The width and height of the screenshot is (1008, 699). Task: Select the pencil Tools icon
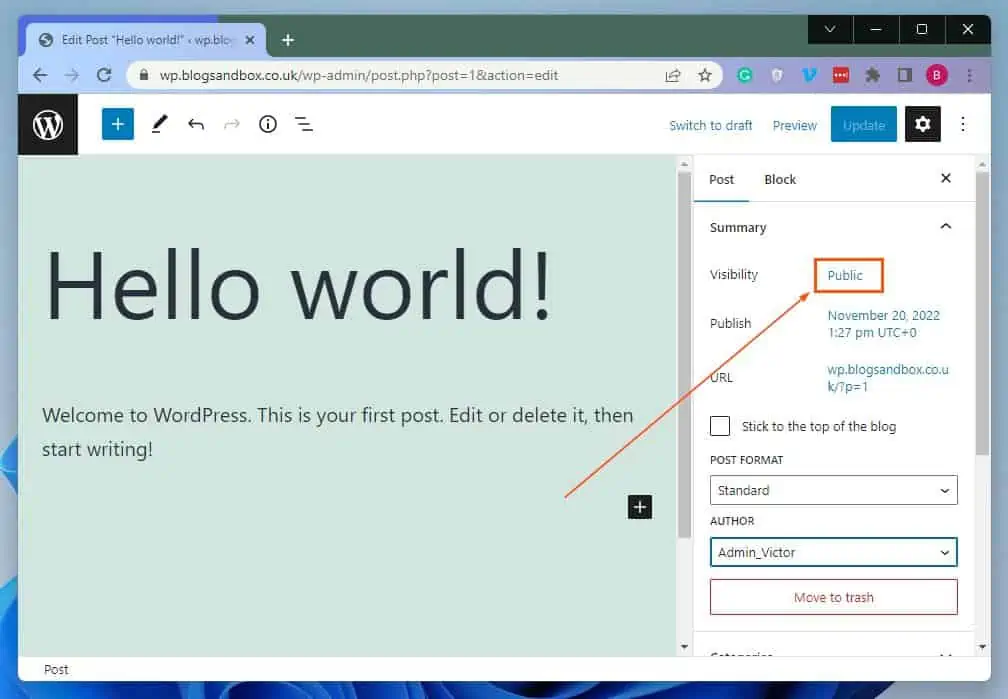click(159, 124)
